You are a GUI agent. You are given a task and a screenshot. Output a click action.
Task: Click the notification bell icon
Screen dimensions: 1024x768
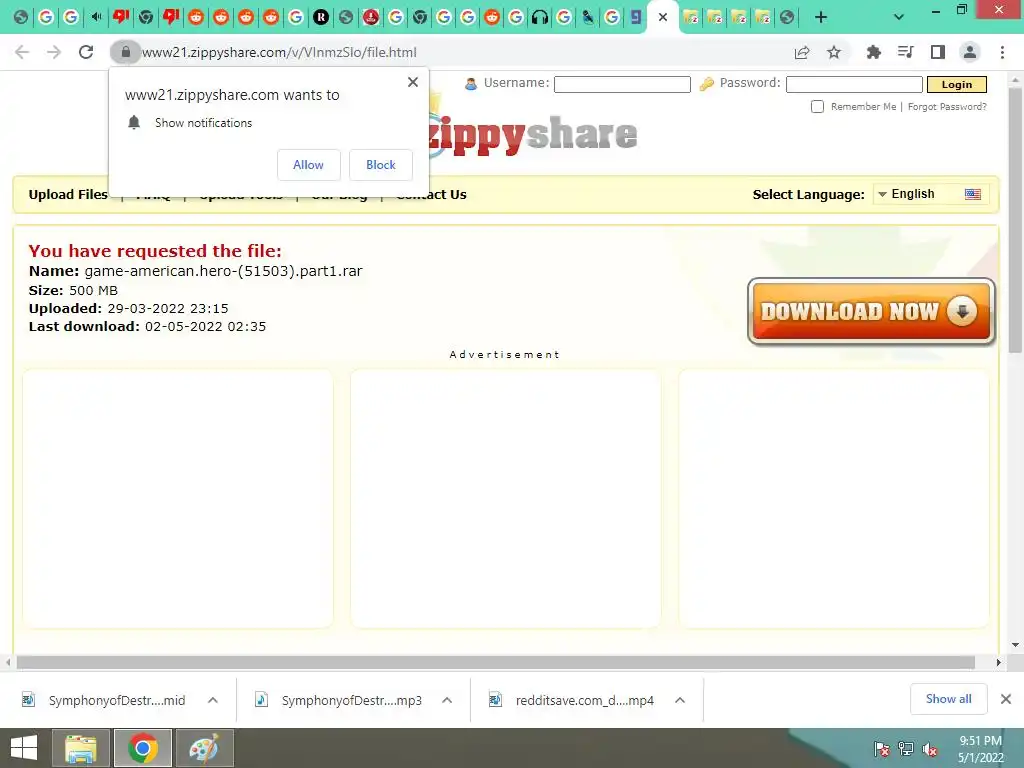pyautogui.click(x=134, y=123)
